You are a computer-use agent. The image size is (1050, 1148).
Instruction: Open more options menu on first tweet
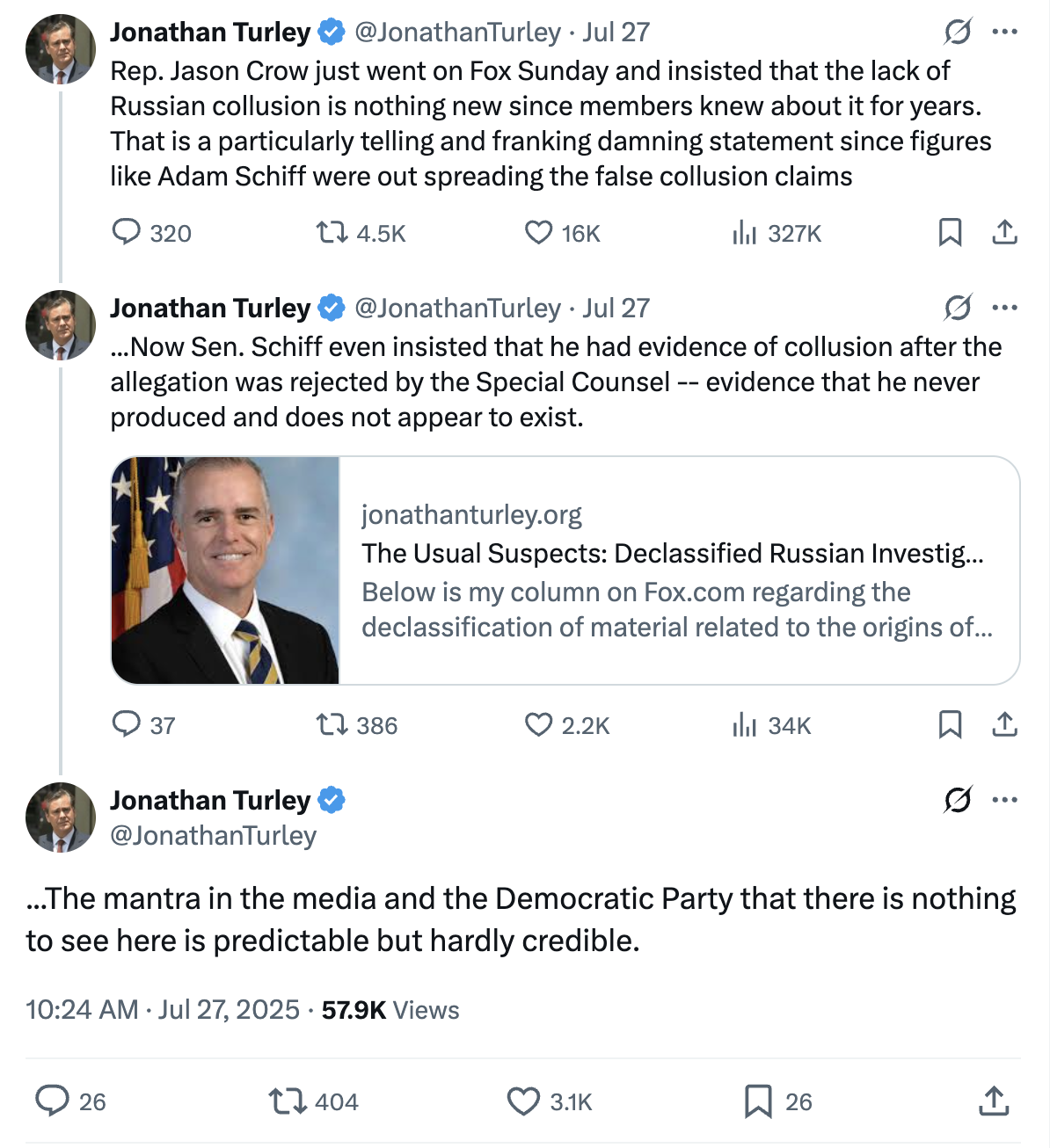coord(1004,33)
